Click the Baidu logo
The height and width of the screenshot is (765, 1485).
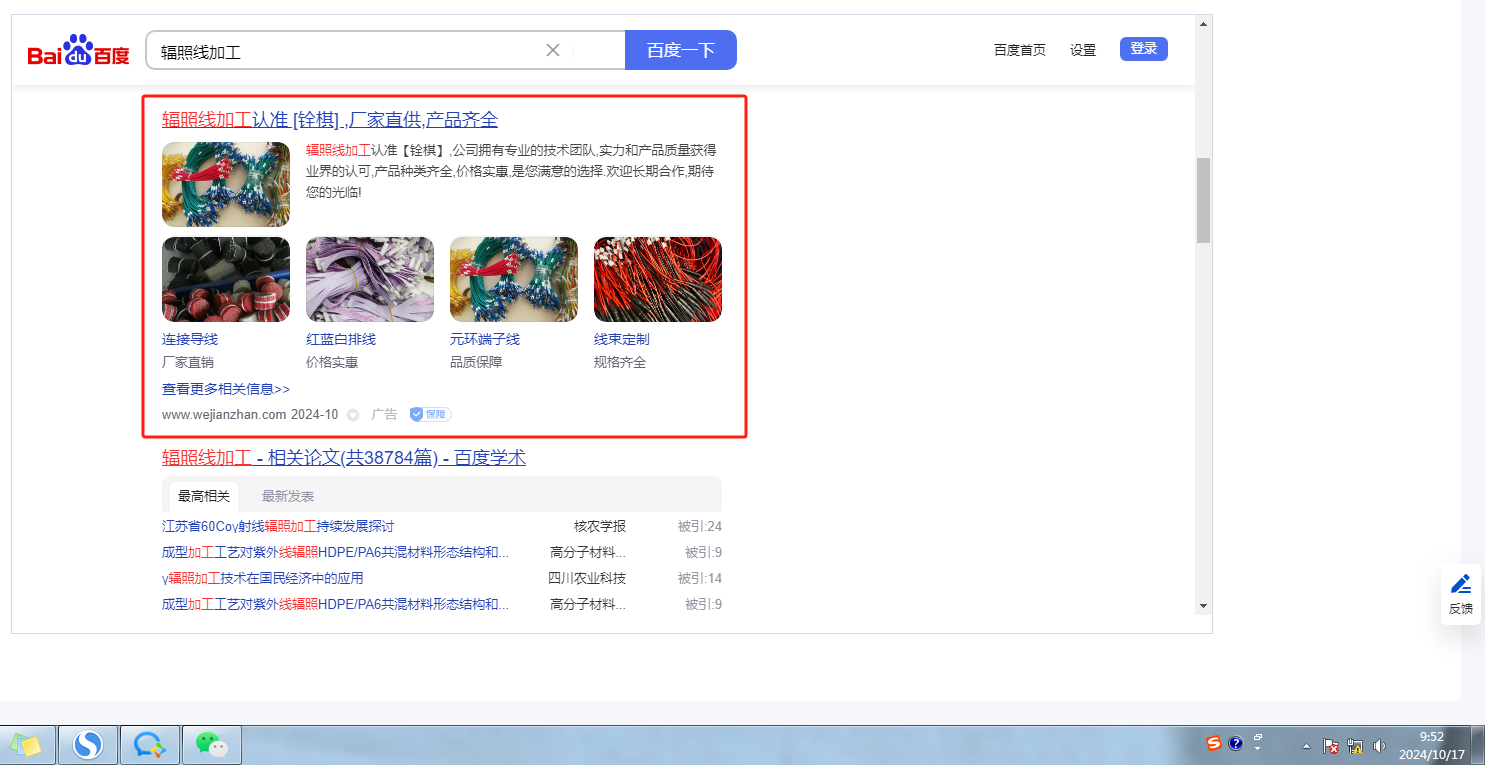pyautogui.click(x=79, y=50)
